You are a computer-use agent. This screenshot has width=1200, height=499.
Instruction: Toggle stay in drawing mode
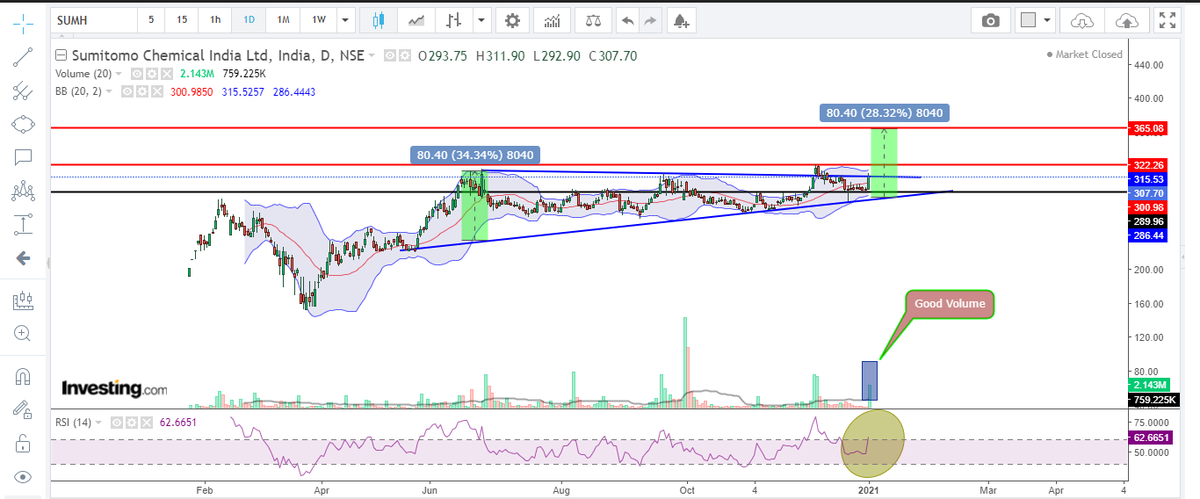pyautogui.click(x=24, y=410)
